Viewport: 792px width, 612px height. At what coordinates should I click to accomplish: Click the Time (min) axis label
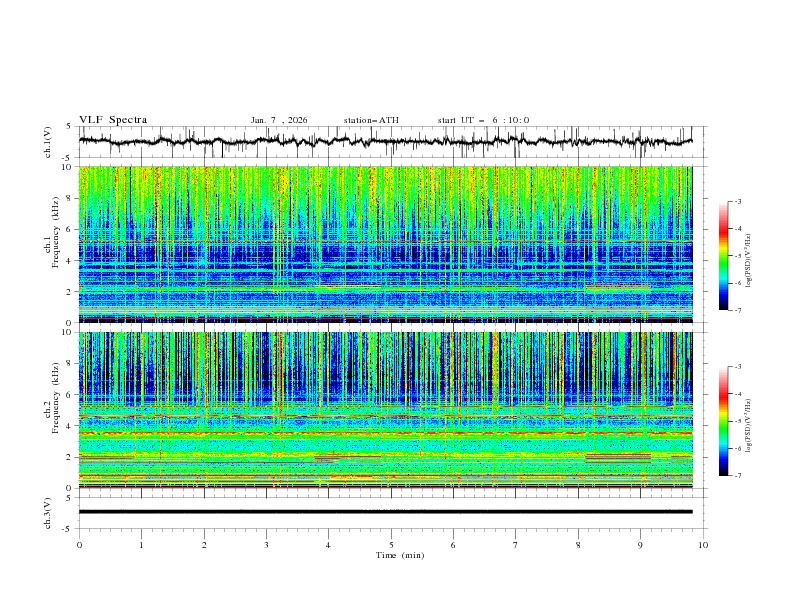(399, 555)
